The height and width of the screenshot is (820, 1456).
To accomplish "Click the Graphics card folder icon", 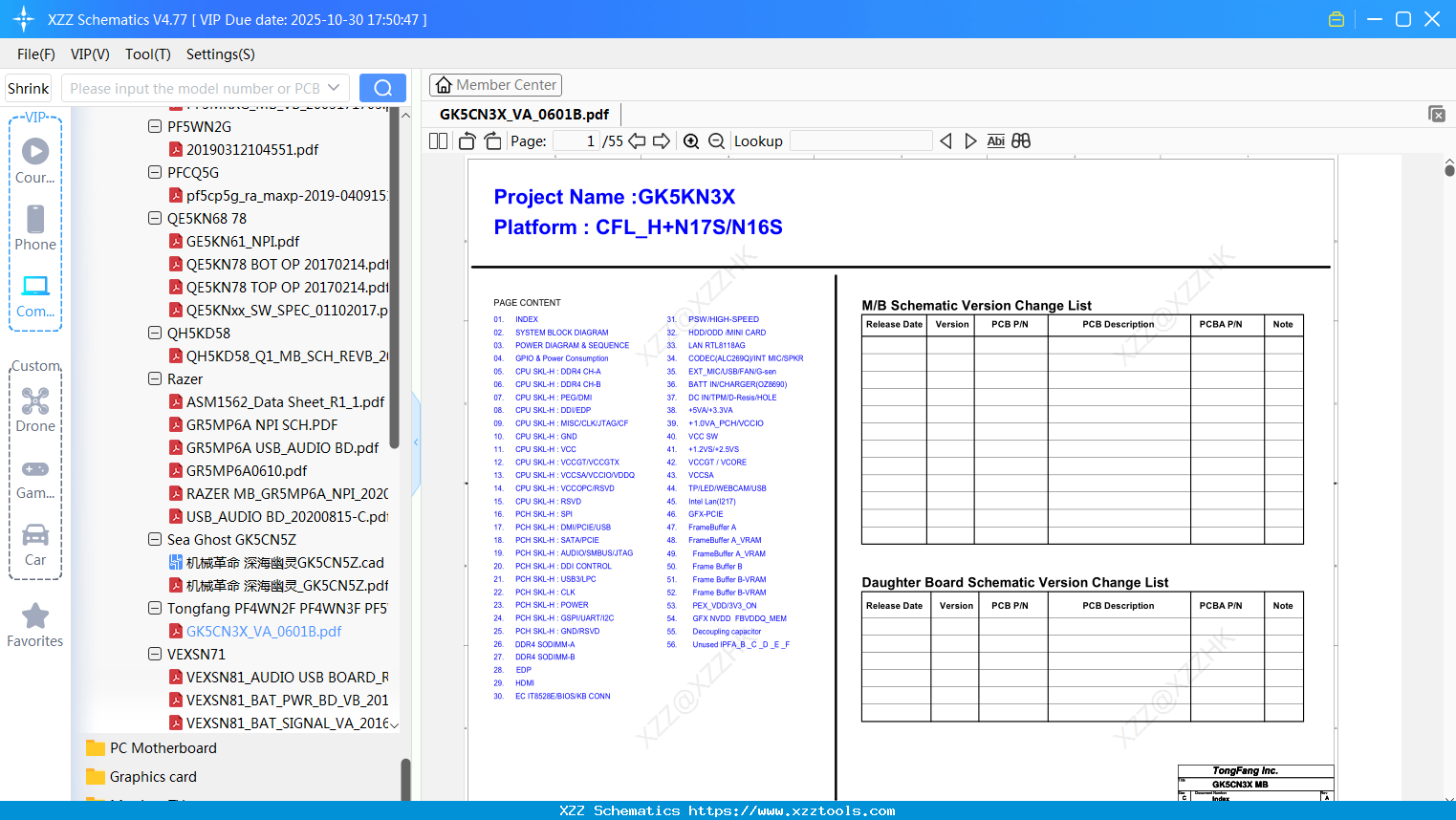I will (x=96, y=777).
